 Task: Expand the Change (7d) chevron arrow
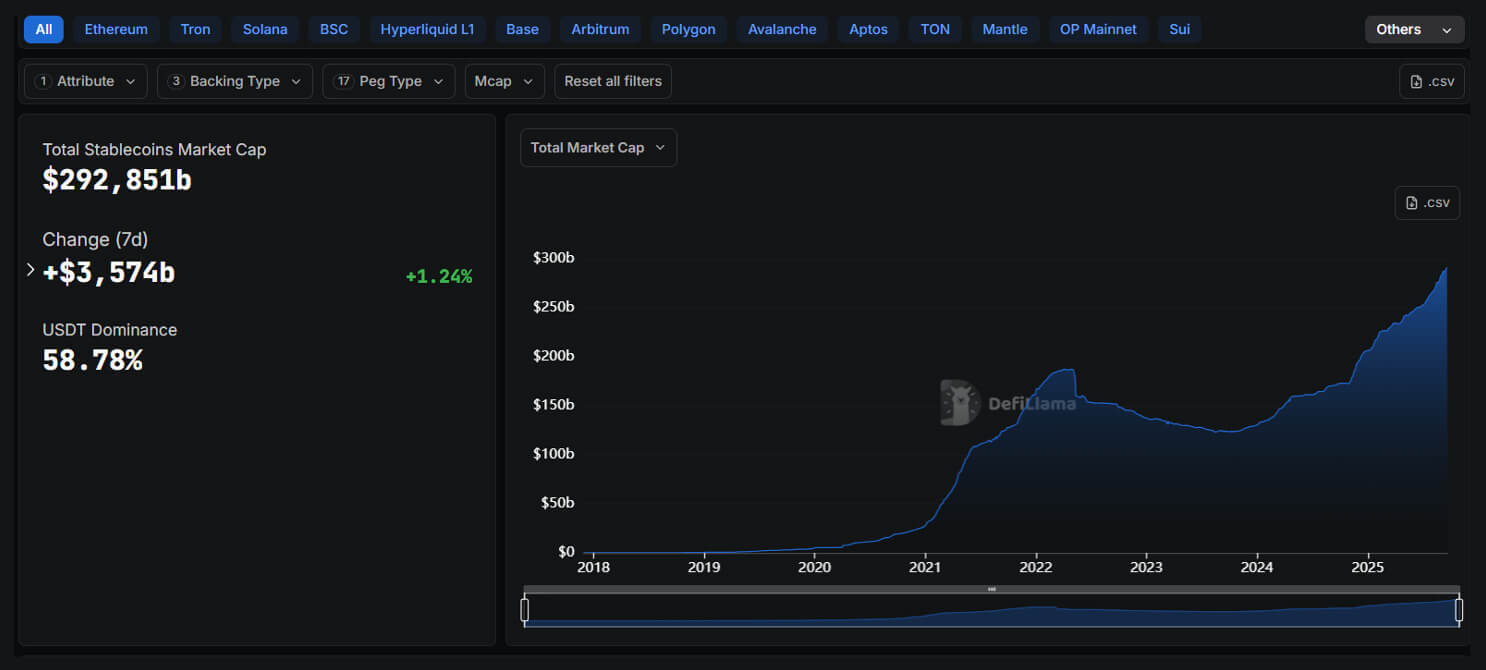pyautogui.click(x=30, y=270)
